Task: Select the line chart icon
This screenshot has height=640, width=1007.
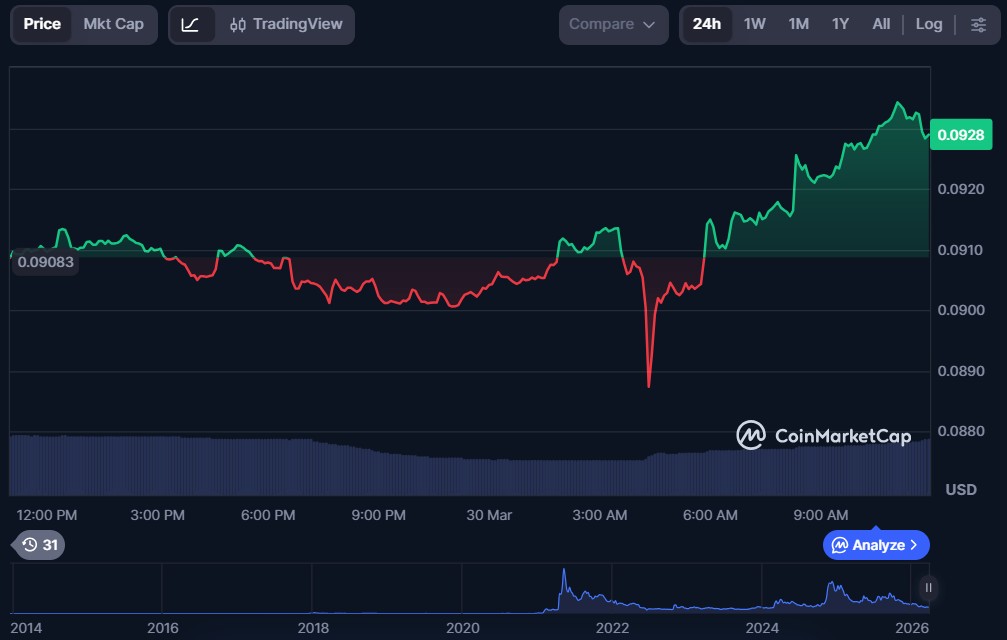Action: [x=191, y=24]
